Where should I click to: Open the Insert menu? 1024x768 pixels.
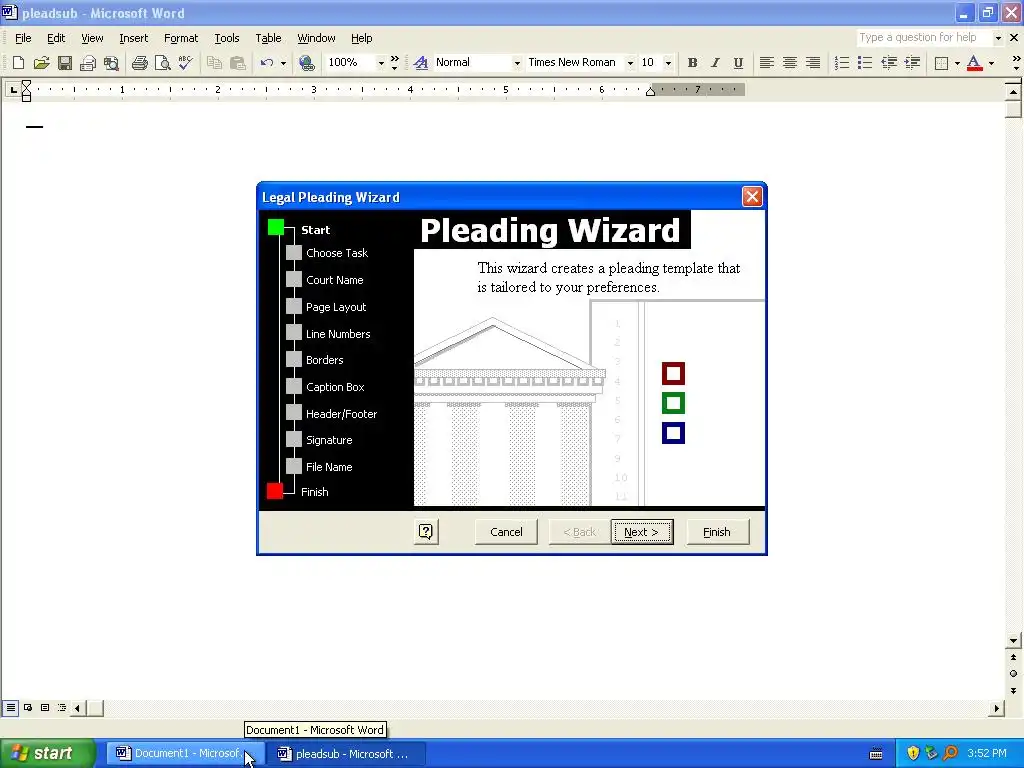(133, 38)
